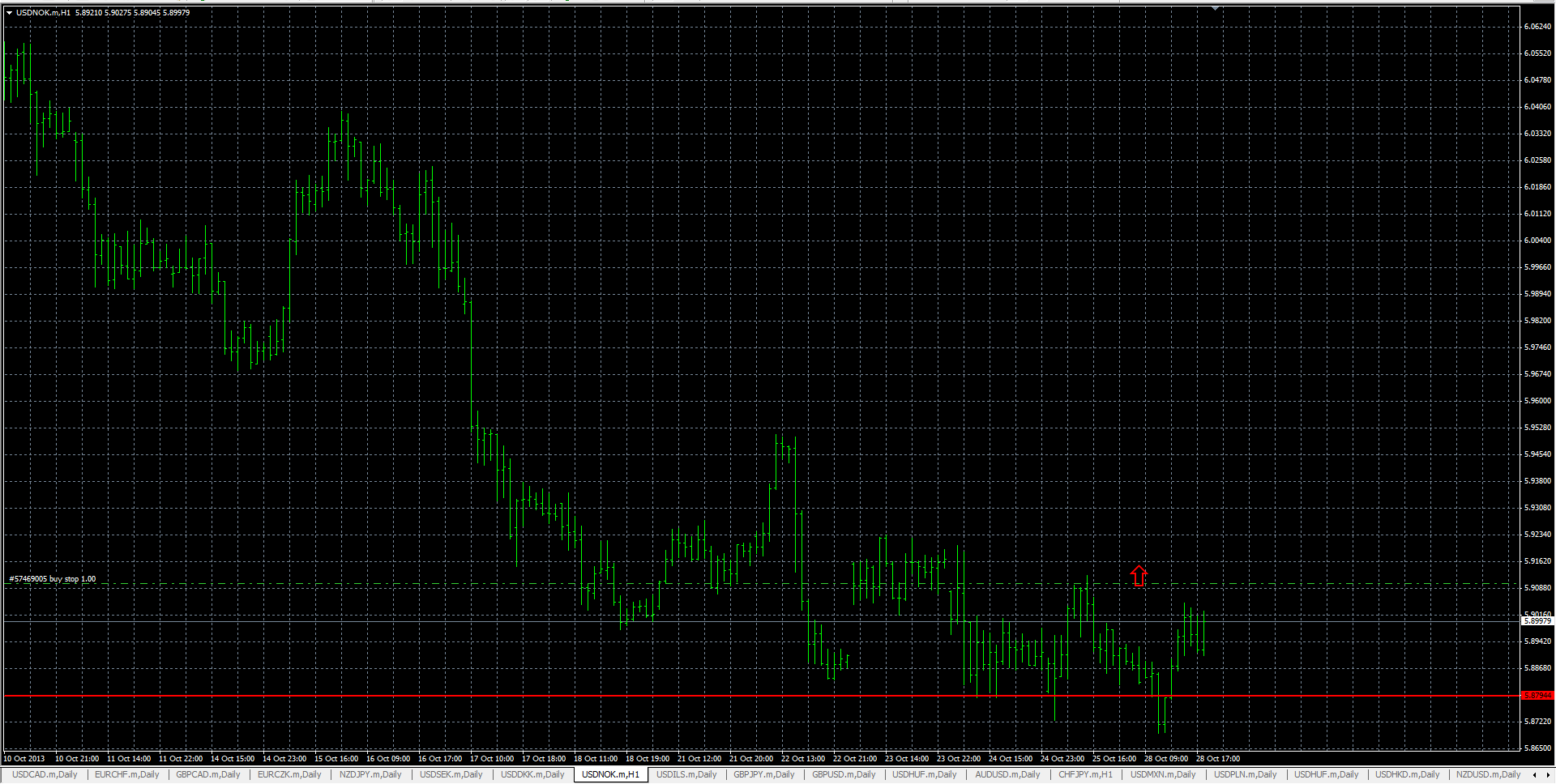Image resolution: width=1556 pixels, height=784 pixels.
Task: Select the red horizontal line
Action: pos(762,696)
